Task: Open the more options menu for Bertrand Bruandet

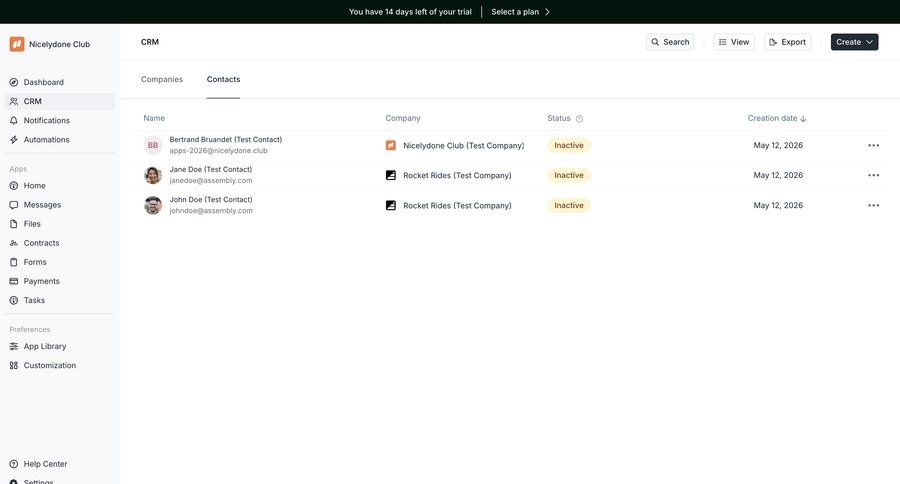Action: 874,145
